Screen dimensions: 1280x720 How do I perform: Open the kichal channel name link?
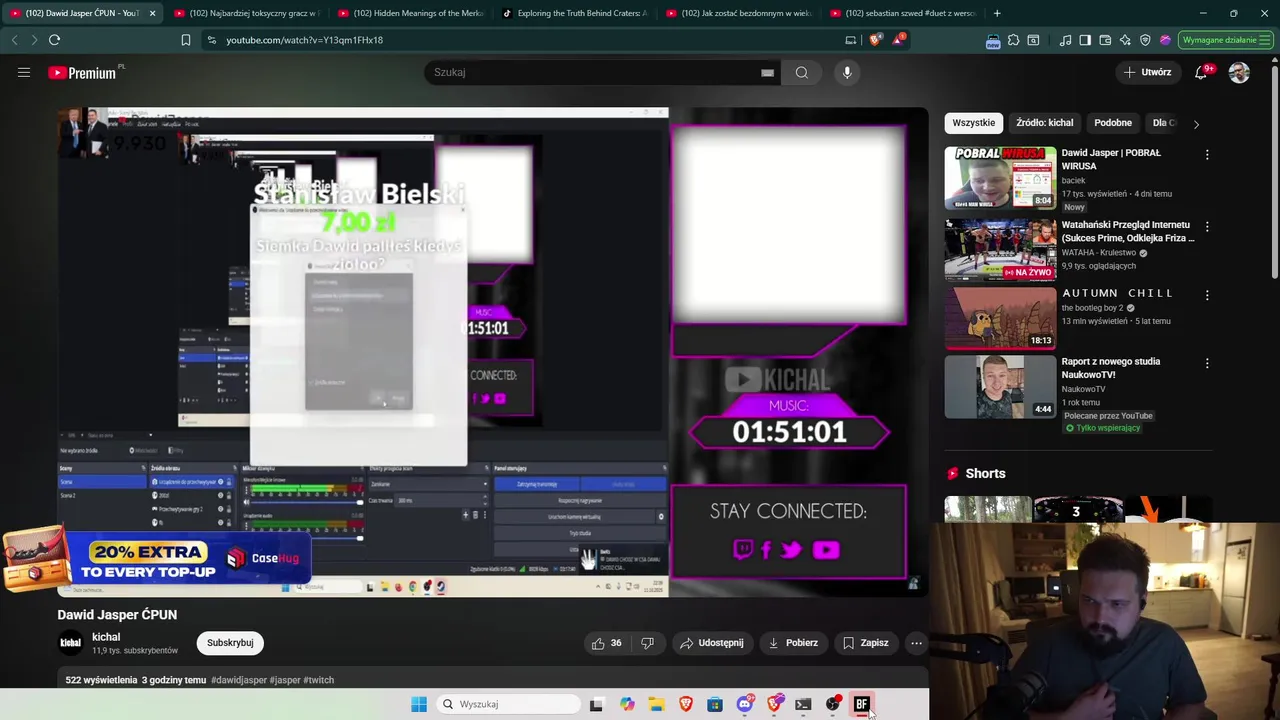click(x=106, y=637)
